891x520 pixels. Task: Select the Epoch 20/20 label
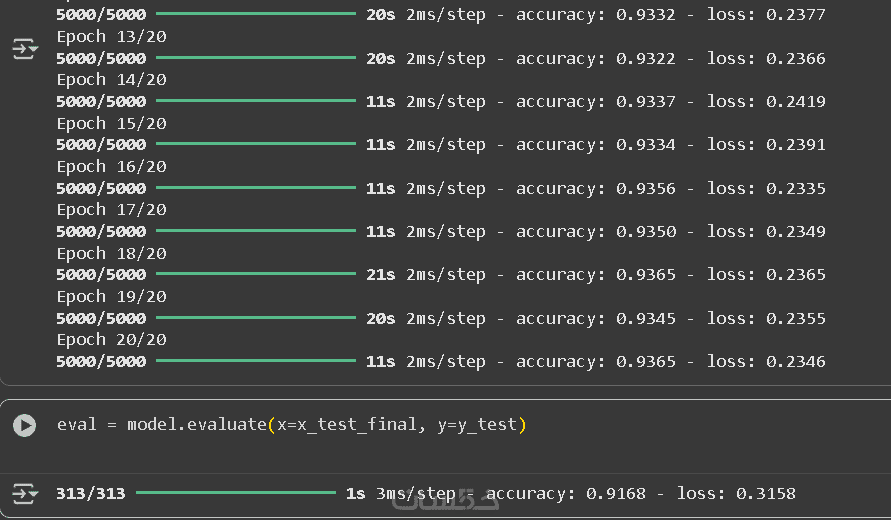(111, 340)
